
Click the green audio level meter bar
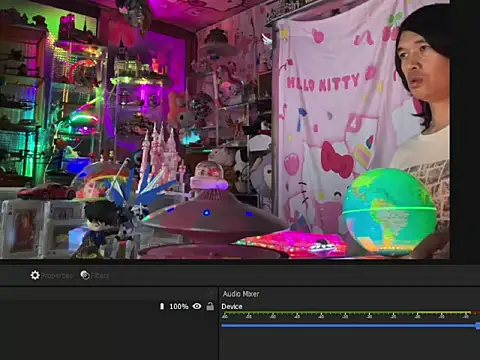319,313
